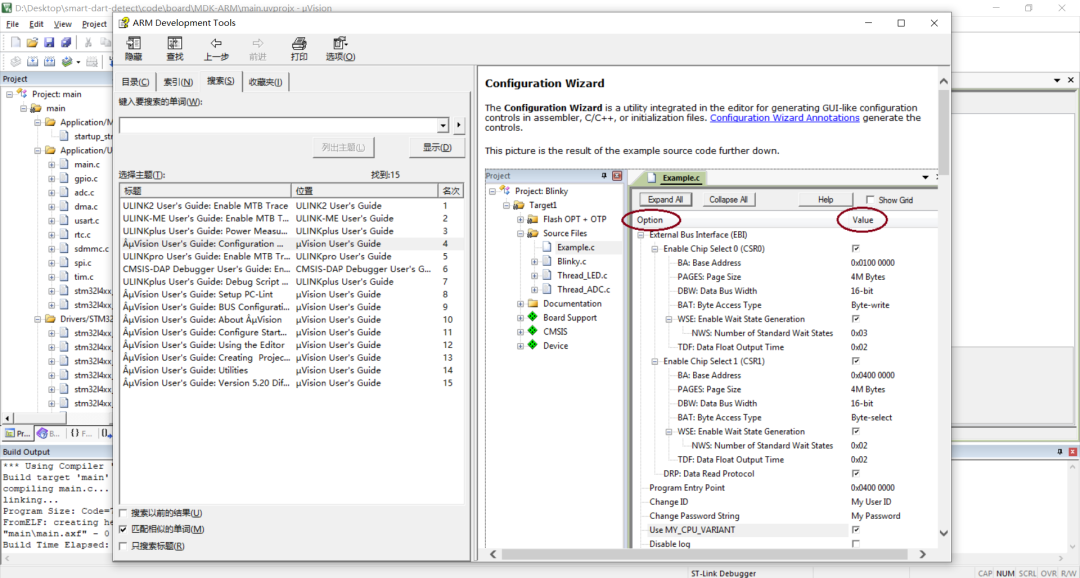
Task: Switch to the 索引(N) tab
Action: (178, 82)
